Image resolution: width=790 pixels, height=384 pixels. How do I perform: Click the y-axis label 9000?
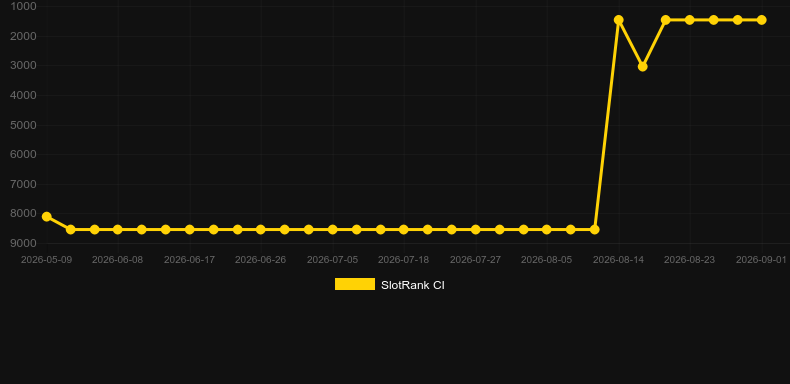click(x=23, y=243)
